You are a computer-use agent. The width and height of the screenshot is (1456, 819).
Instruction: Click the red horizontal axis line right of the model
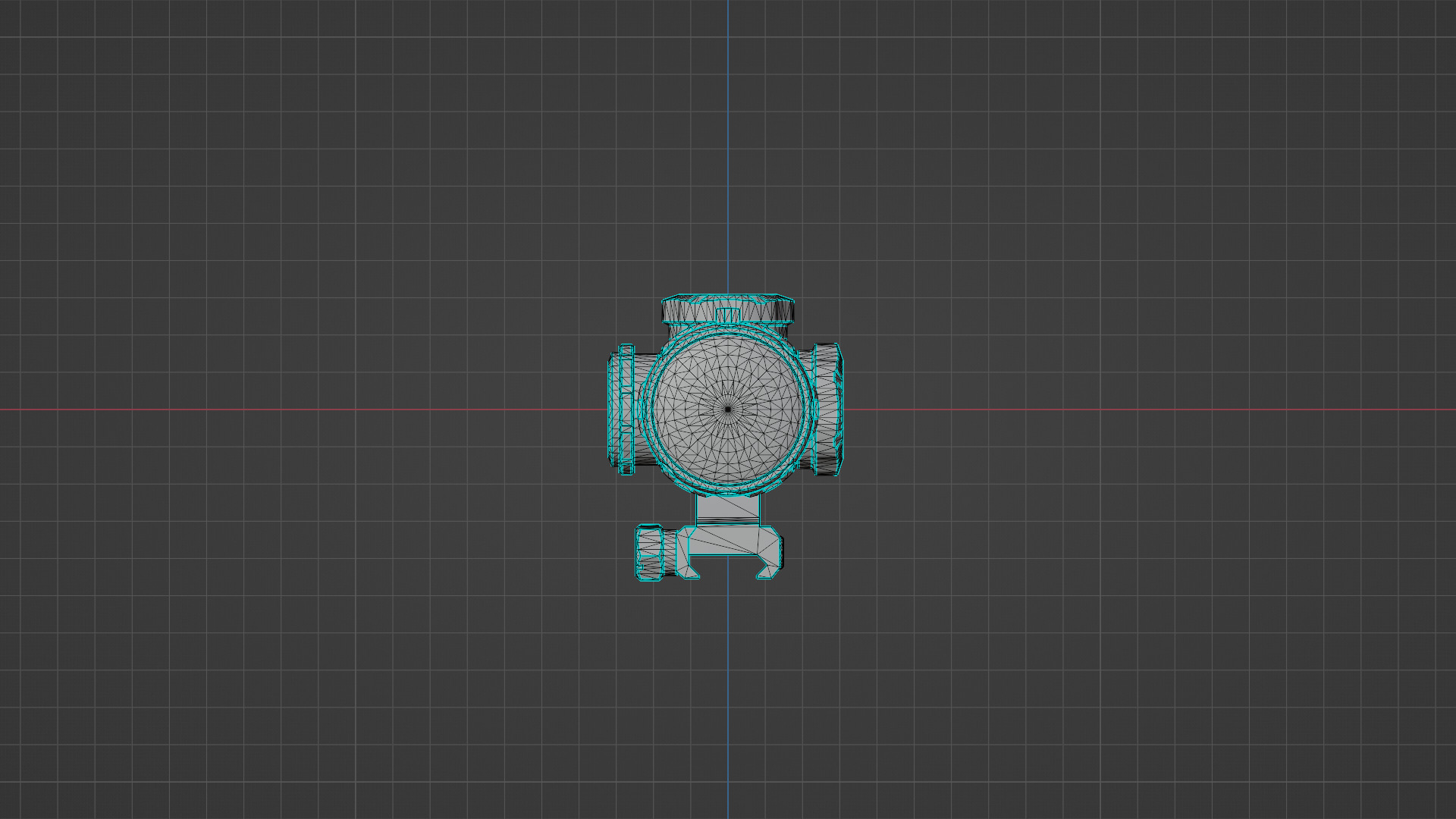[x=1137, y=410]
